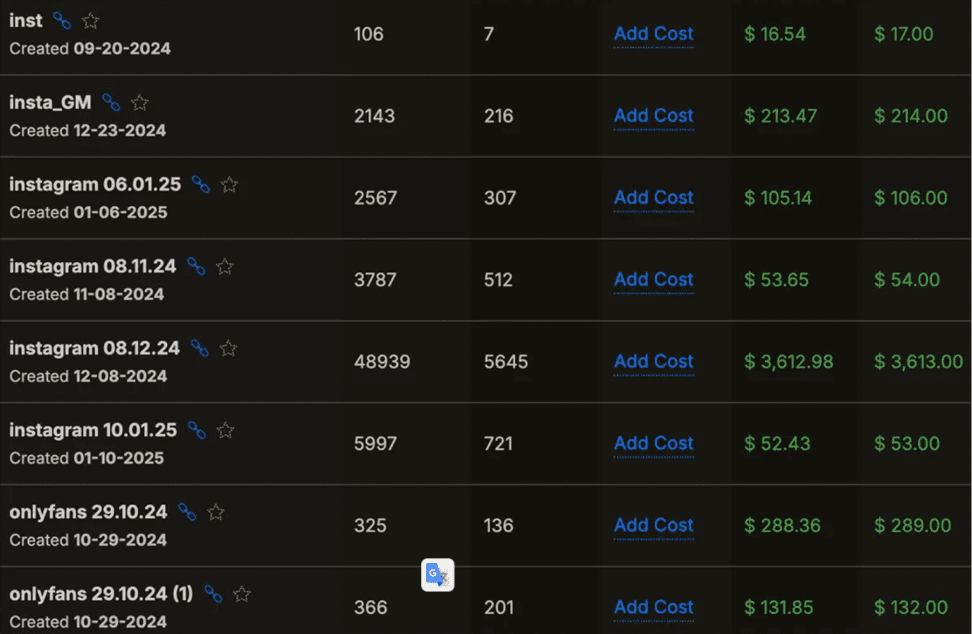
Task: Add a cost for onlyfans 29.10.24 (1)
Action: tap(653, 607)
